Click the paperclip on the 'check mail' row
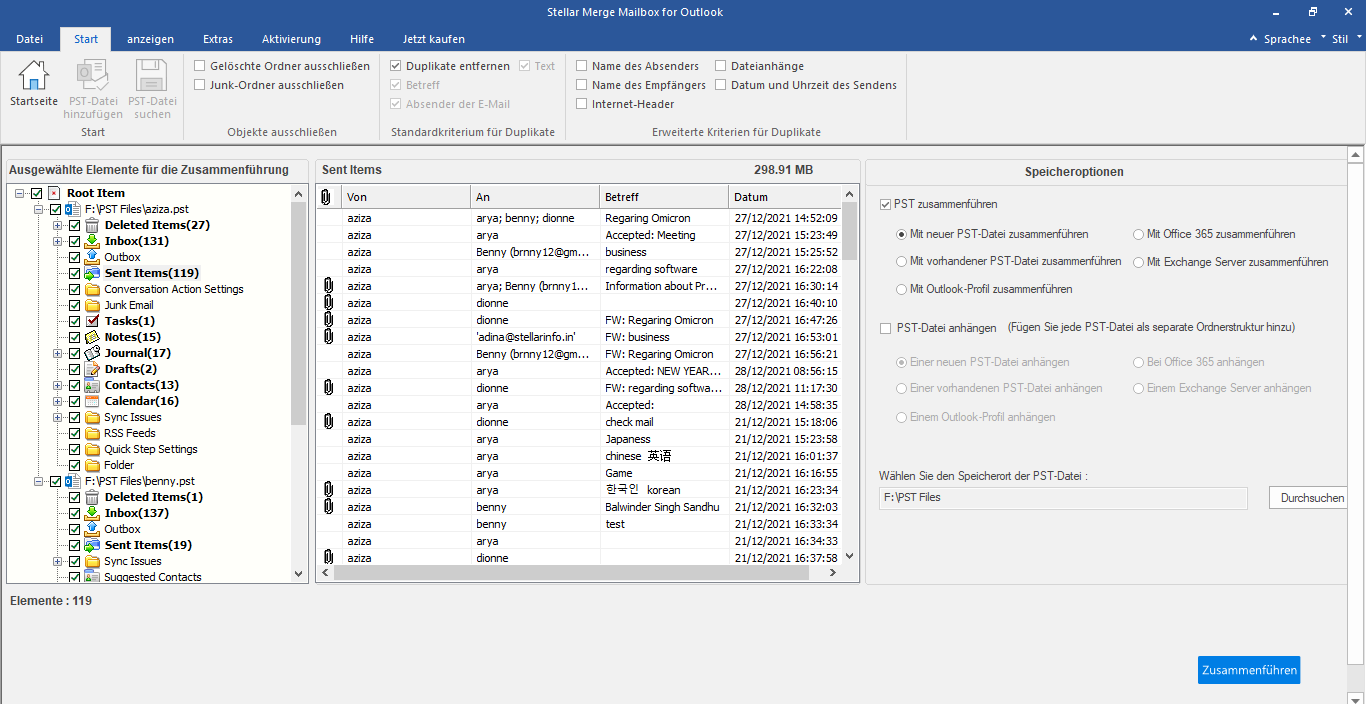 pos(328,422)
